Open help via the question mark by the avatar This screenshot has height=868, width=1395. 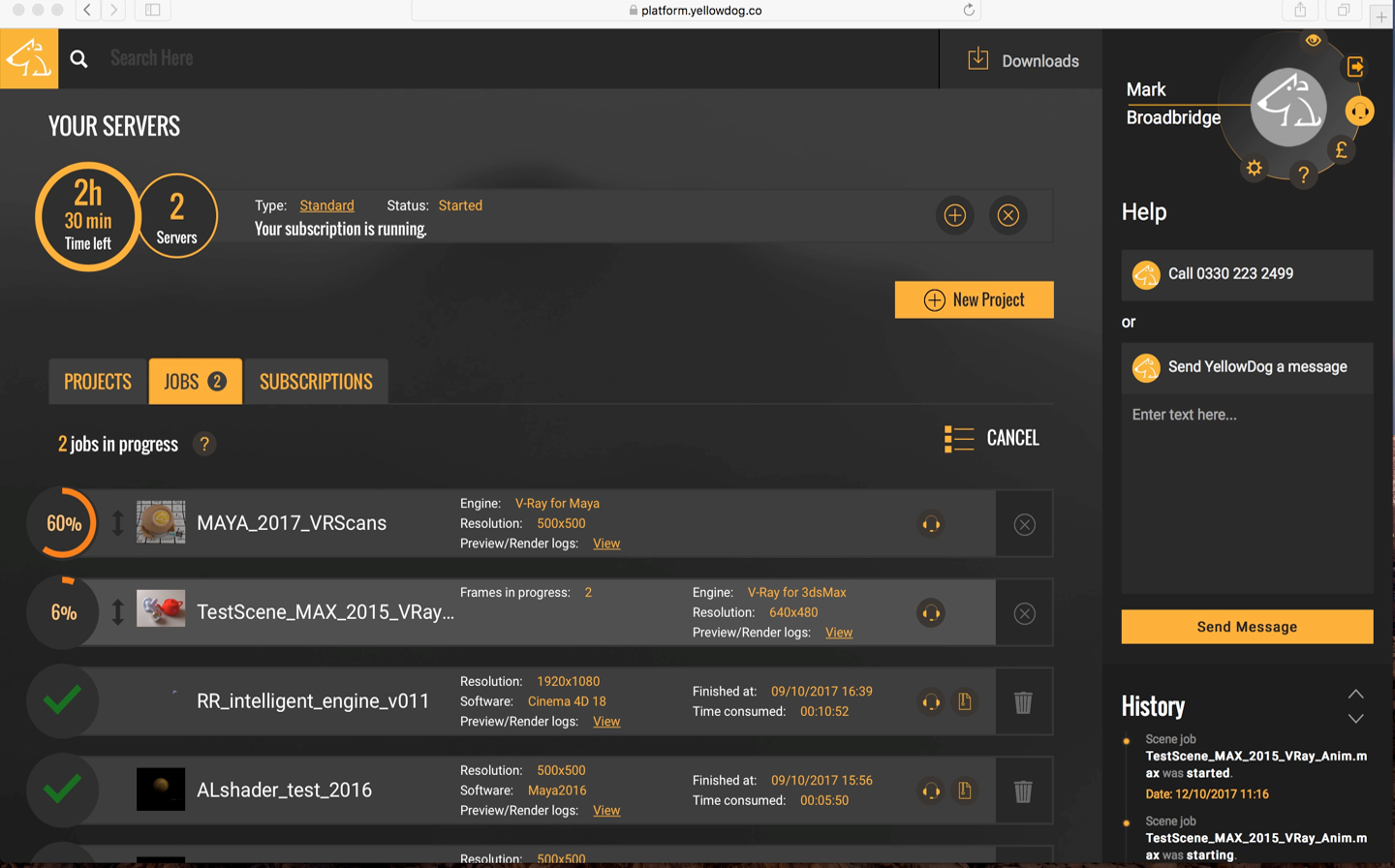point(1303,174)
